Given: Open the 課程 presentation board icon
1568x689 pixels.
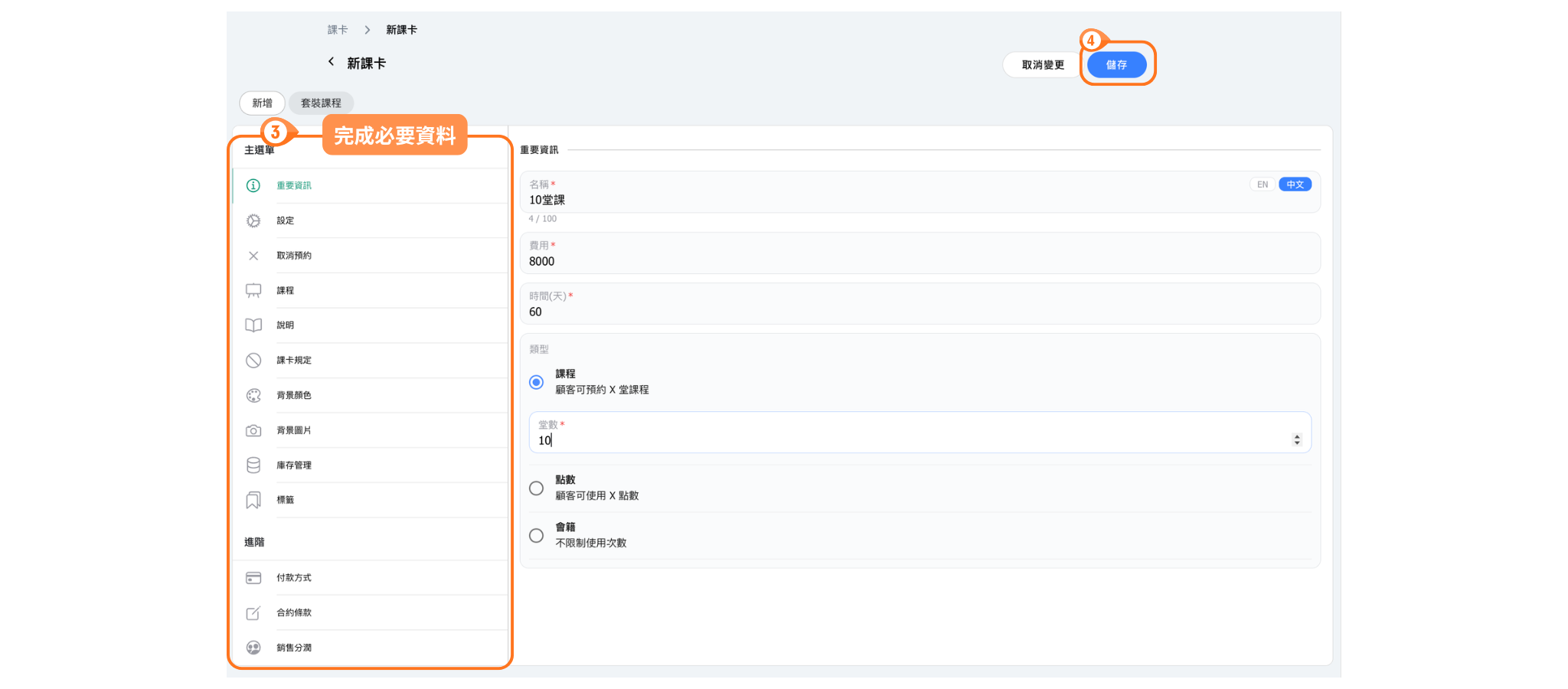Looking at the screenshot, I should pyautogui.click(x=253, y=291).
